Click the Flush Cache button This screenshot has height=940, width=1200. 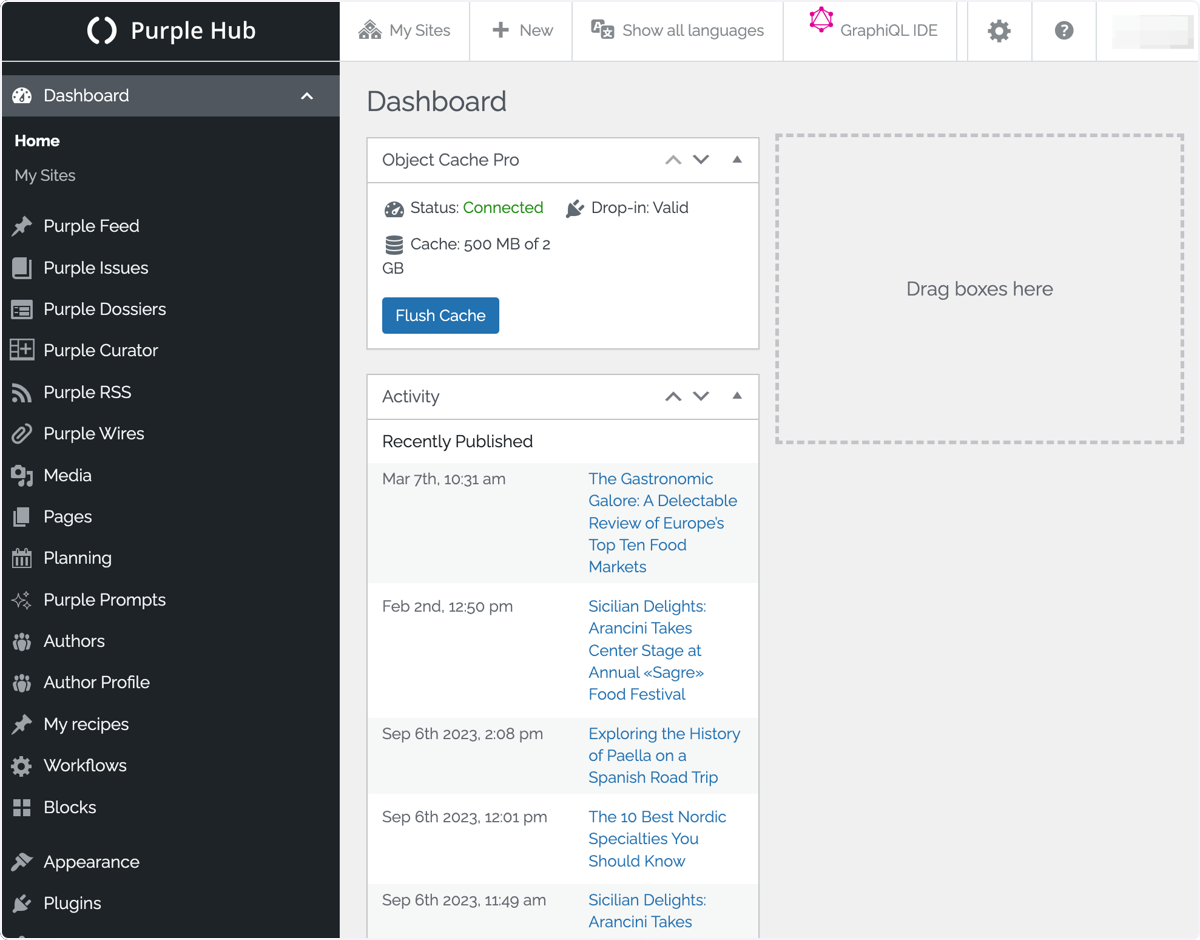tap(440, 315)
